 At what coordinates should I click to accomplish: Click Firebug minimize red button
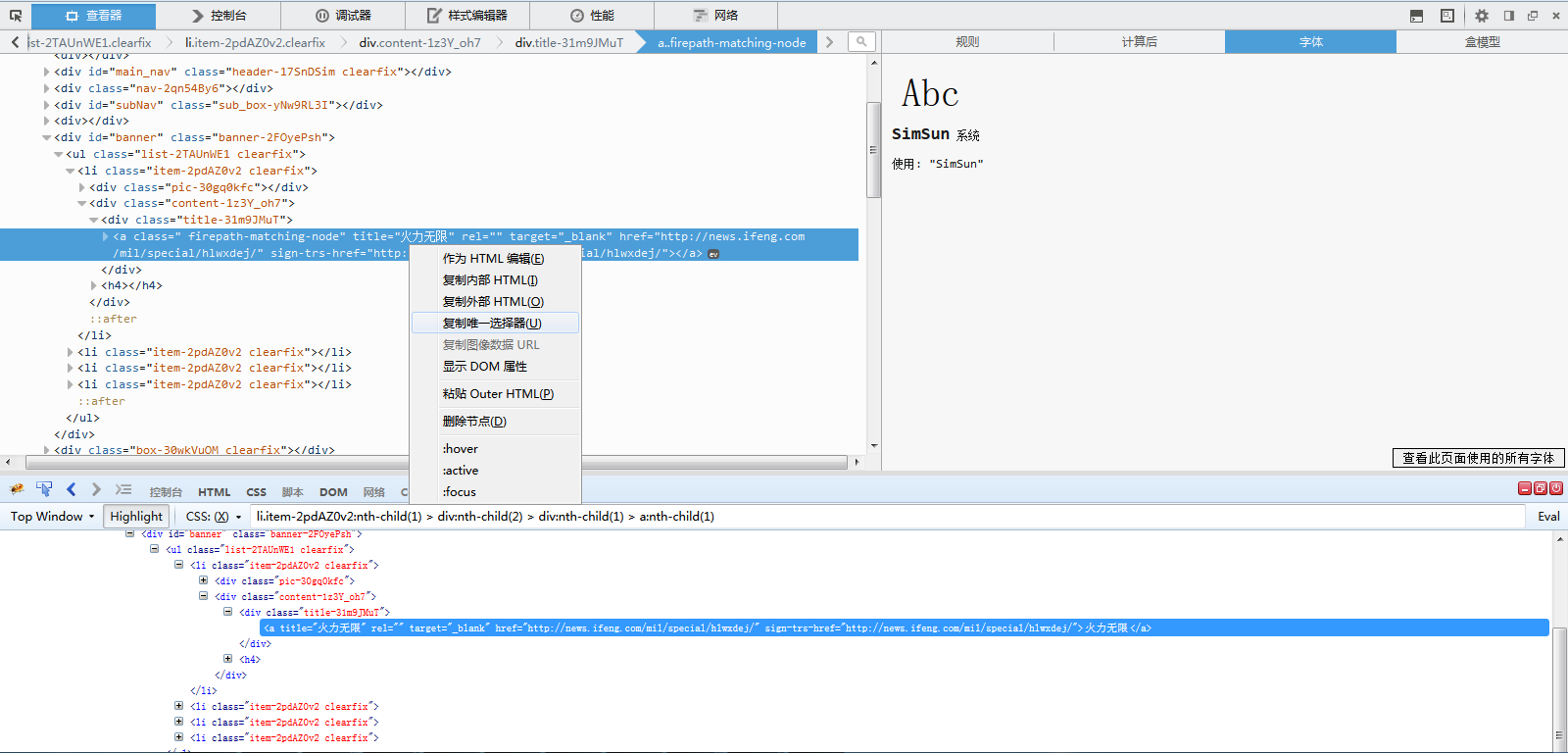(1525, 488)
